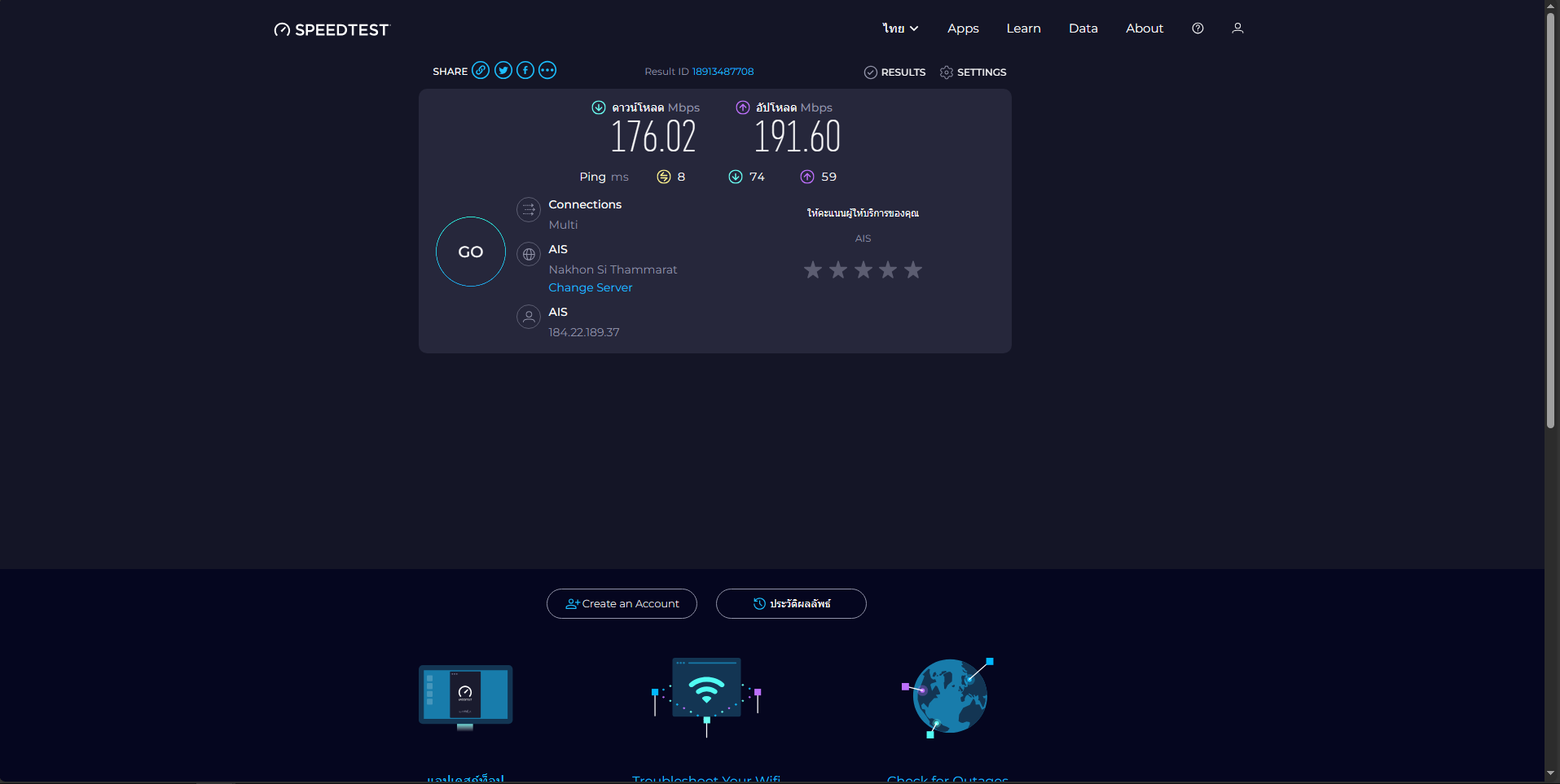This screenshot has height=784, width=1560.
Task: Click the upload ping icon
Action: pos(807,177)
